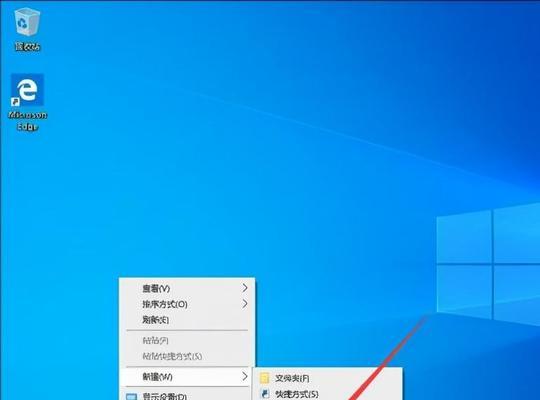Click the monitor icon beside 显示设置(D)
Image resolution: width=540 pixels, height=400 pixels.
click(131, 397)
